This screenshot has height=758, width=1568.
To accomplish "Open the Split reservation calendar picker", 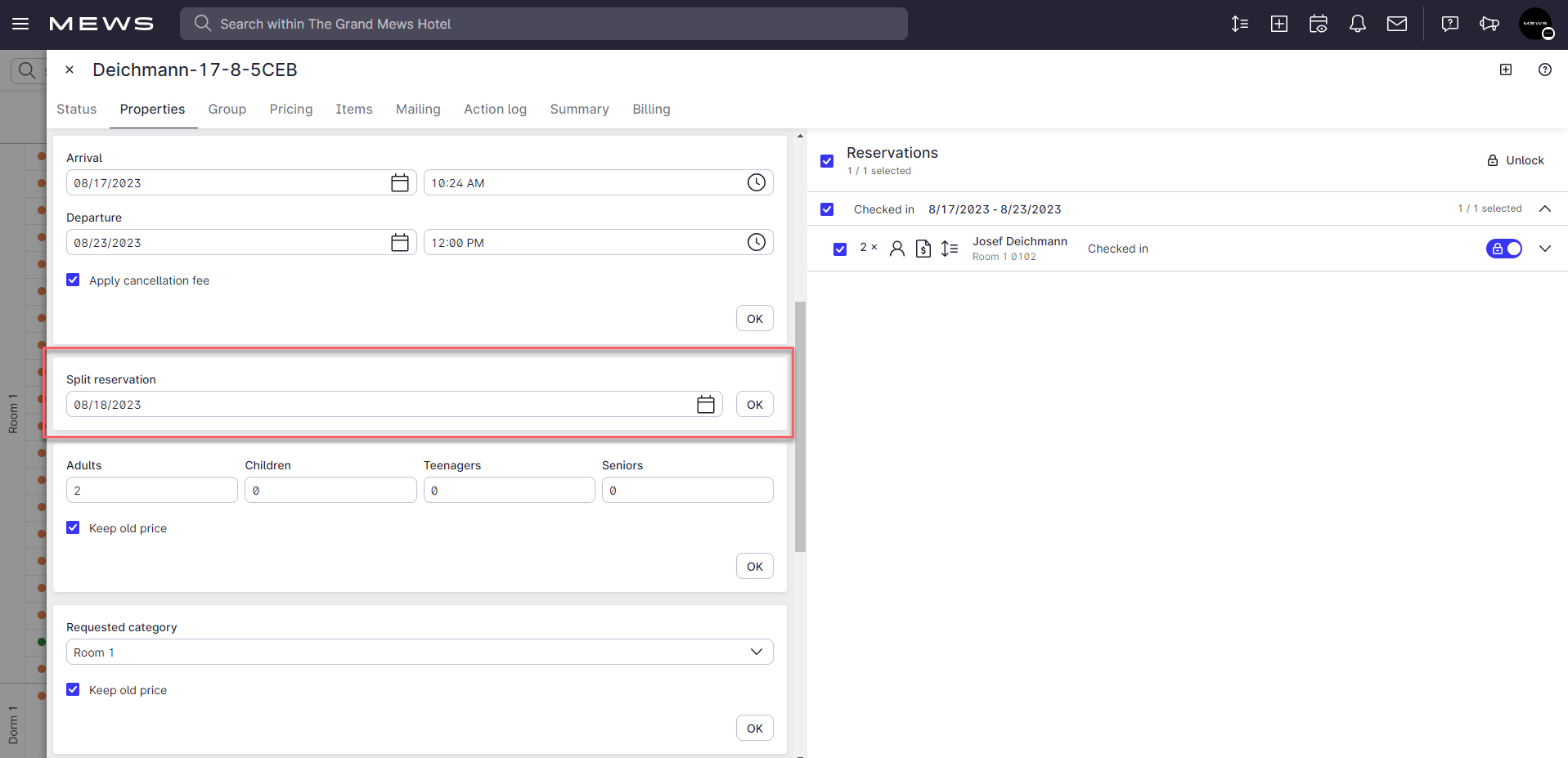I will pyautogui.click(x=705, y=405).
